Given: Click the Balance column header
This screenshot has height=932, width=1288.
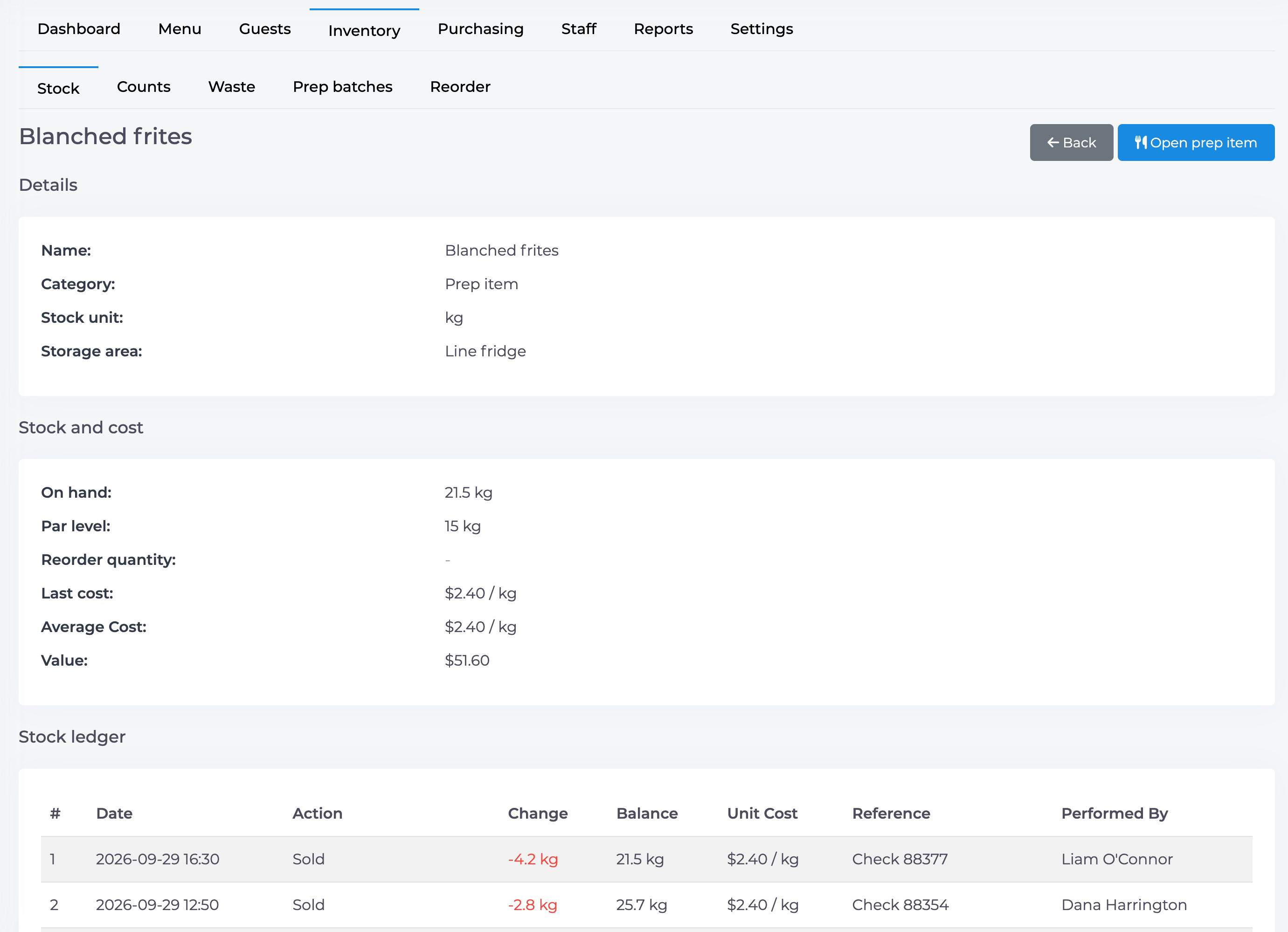Looking at the screenshot, I should pos(647,814).
